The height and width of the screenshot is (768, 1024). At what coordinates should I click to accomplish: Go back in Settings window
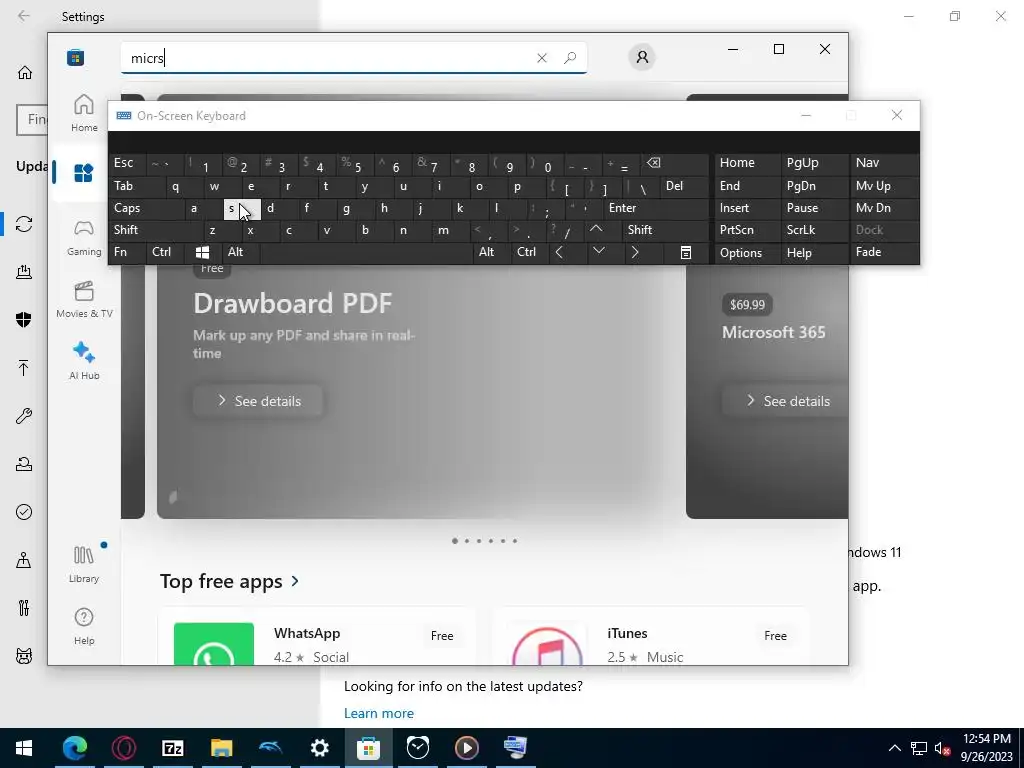[x=24, y=16]
